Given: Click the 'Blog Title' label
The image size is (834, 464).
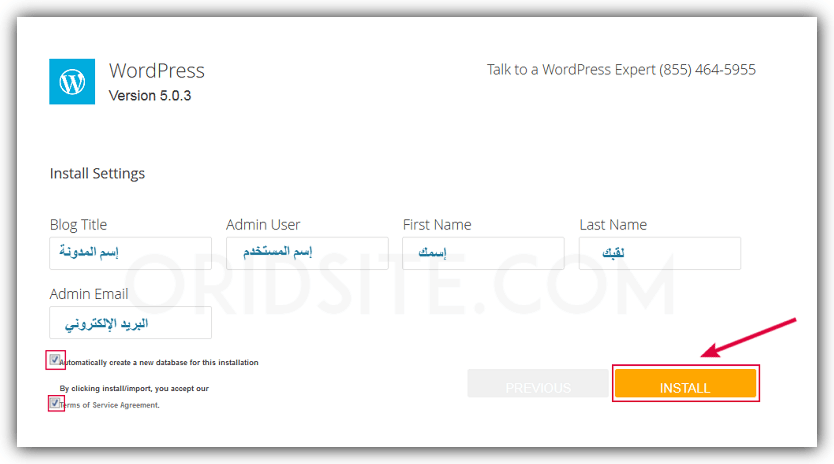Looking at the screenshot, I should 78,225.
